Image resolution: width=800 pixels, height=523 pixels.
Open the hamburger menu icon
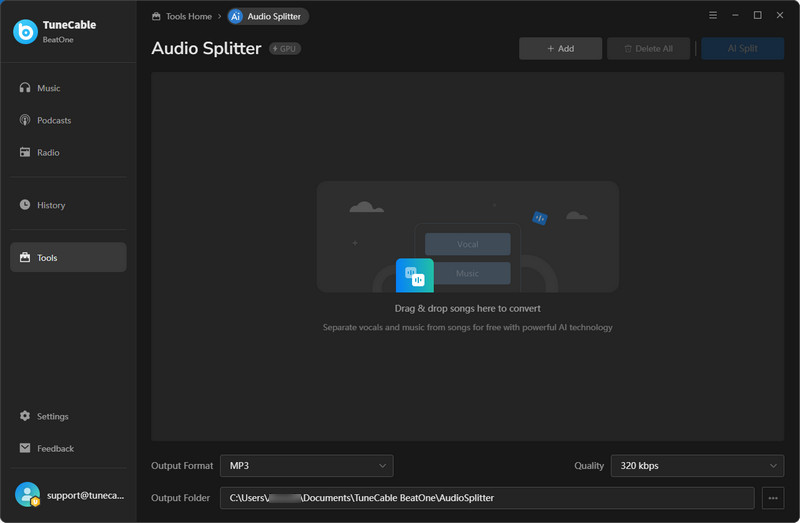[x=713, y=15]
